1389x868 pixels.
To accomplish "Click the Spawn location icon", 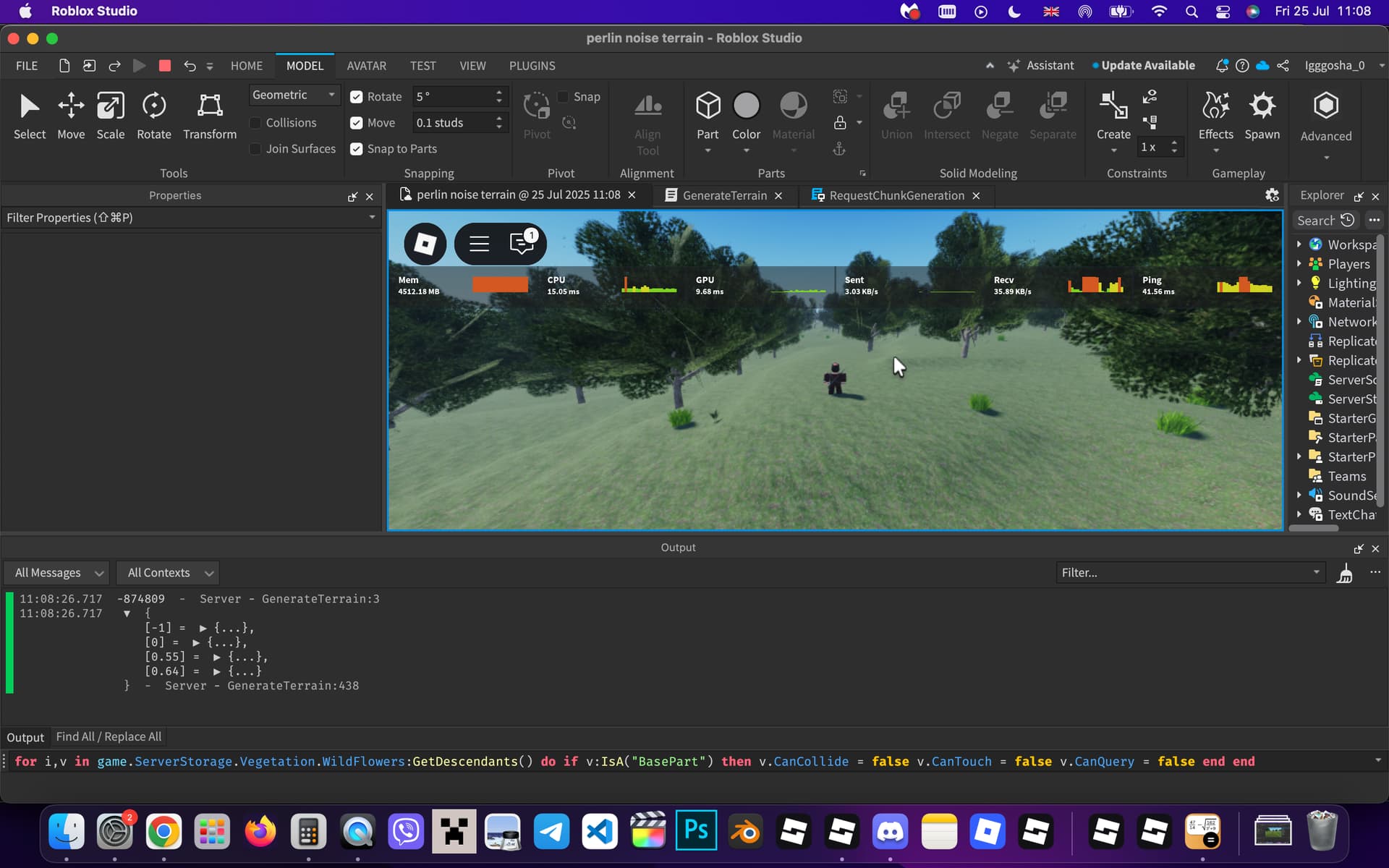I will 1262,106.
